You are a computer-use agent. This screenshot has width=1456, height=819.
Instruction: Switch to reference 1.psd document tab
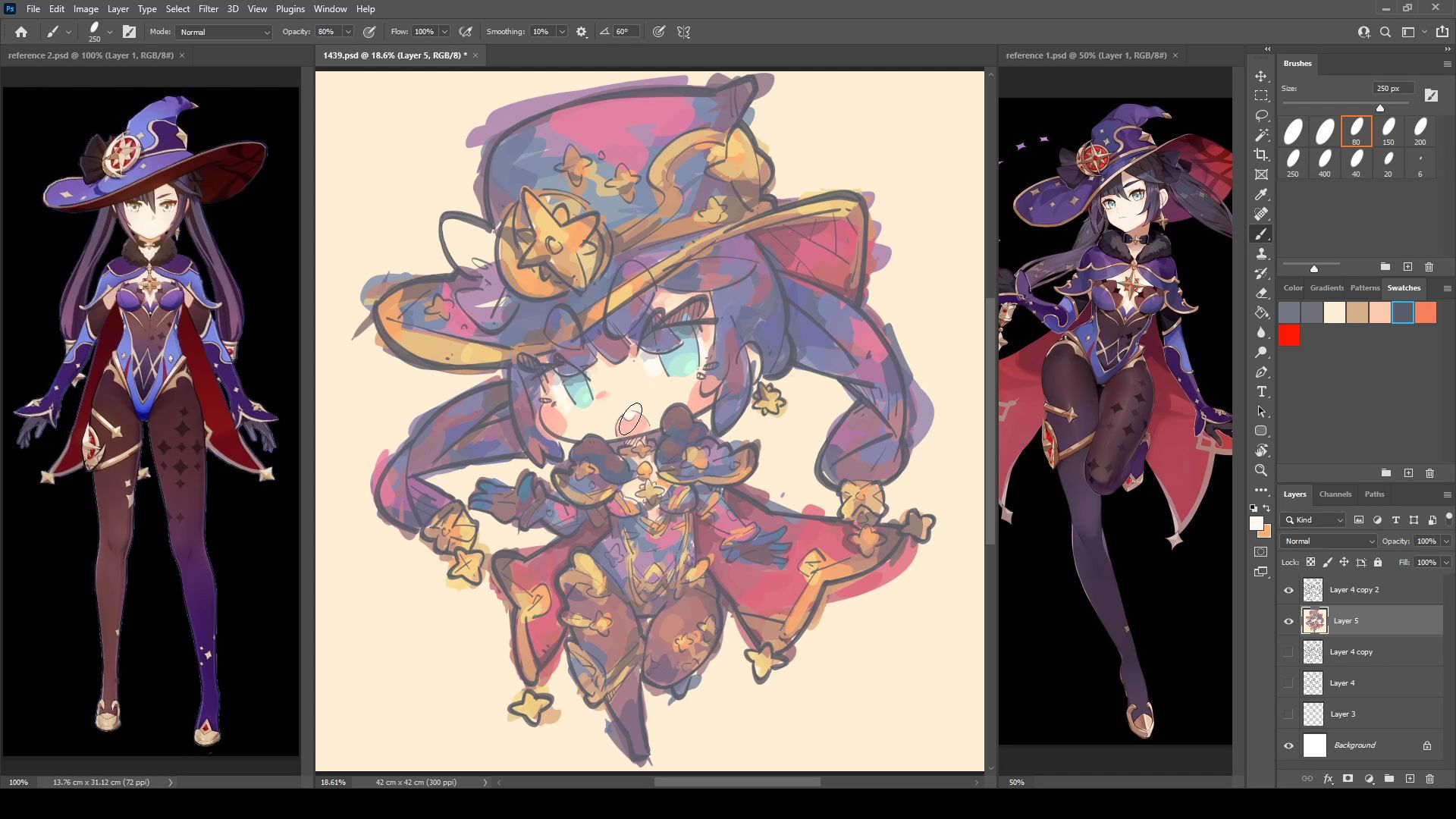(1085, 55)
